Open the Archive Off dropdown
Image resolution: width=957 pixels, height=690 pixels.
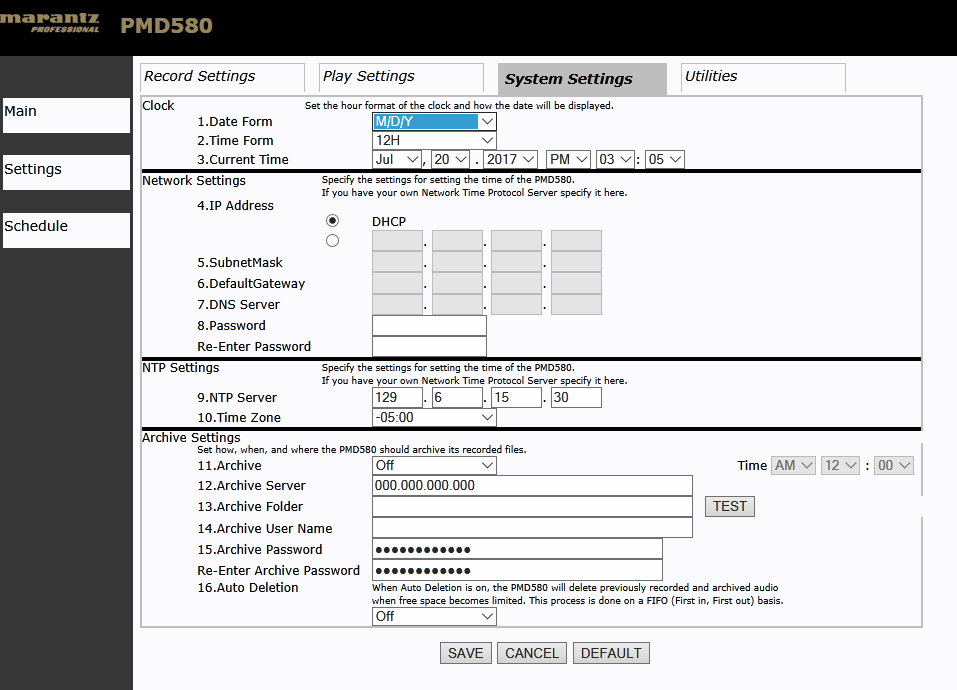(434, 465)
